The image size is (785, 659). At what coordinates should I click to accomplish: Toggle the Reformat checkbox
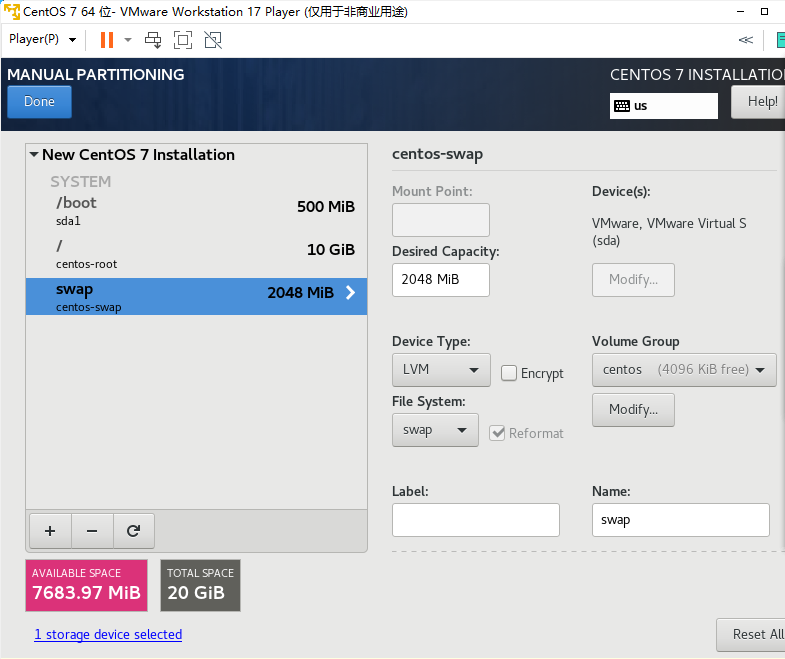497,433
